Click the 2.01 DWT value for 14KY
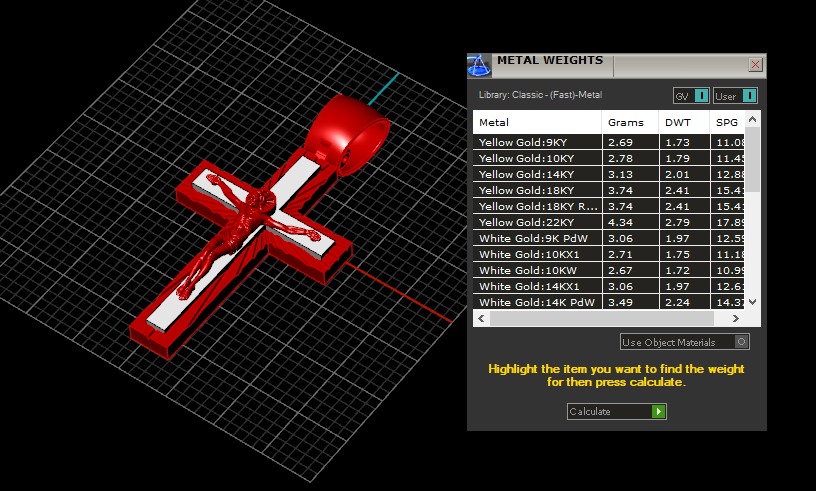This screenshot has height=491, width=816. tap(677, 174)
